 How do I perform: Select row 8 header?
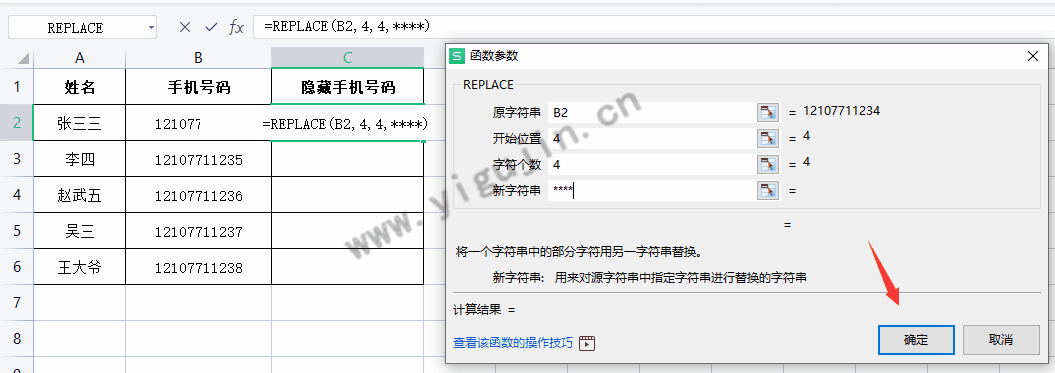17,338
